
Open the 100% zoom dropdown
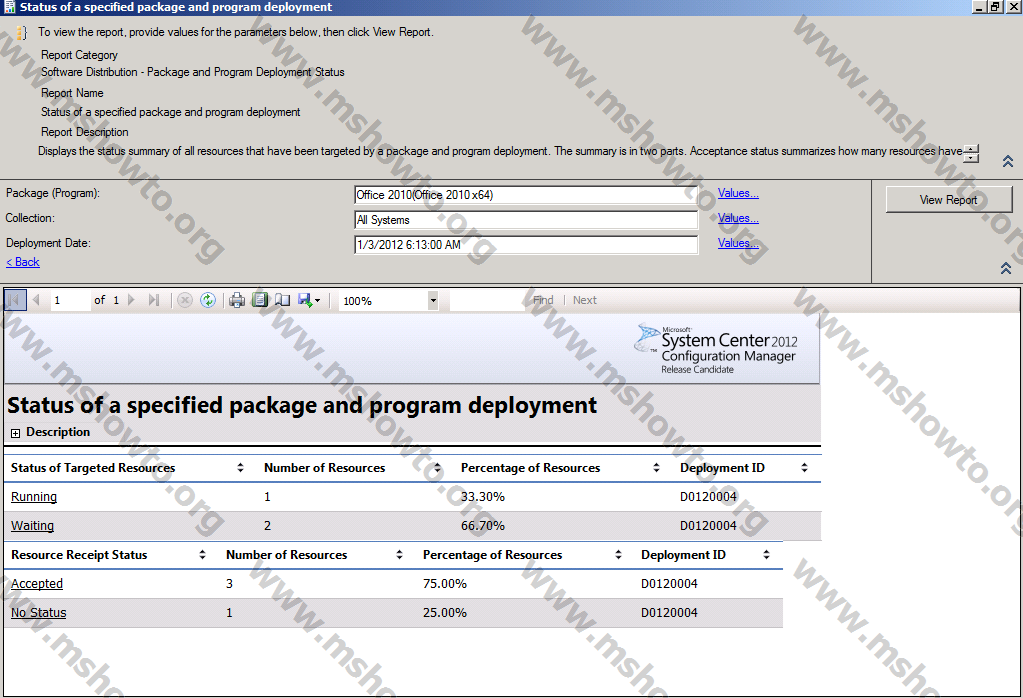[433, 301]
